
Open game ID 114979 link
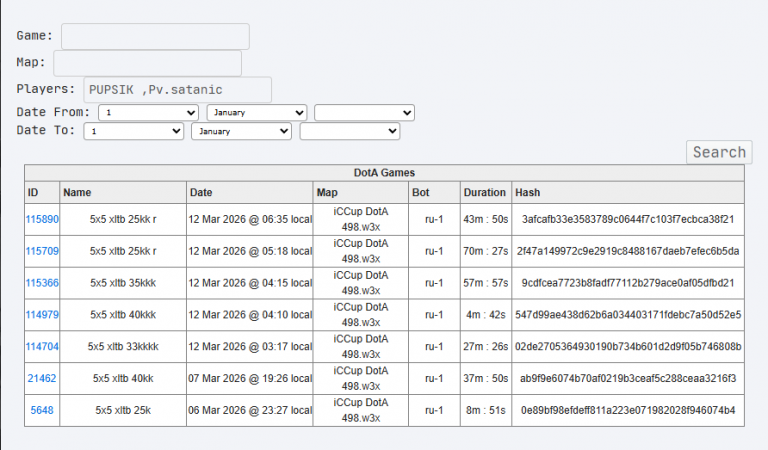click(42, 315)
